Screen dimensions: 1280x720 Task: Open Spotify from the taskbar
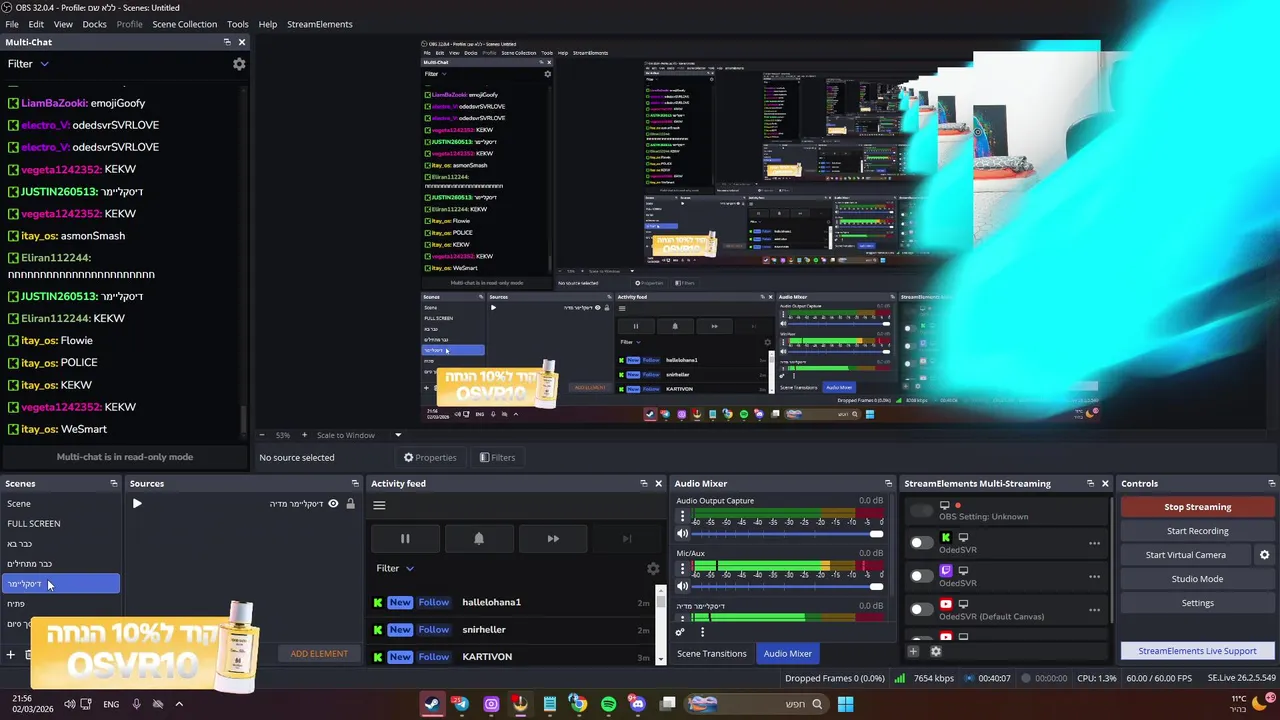608,704
